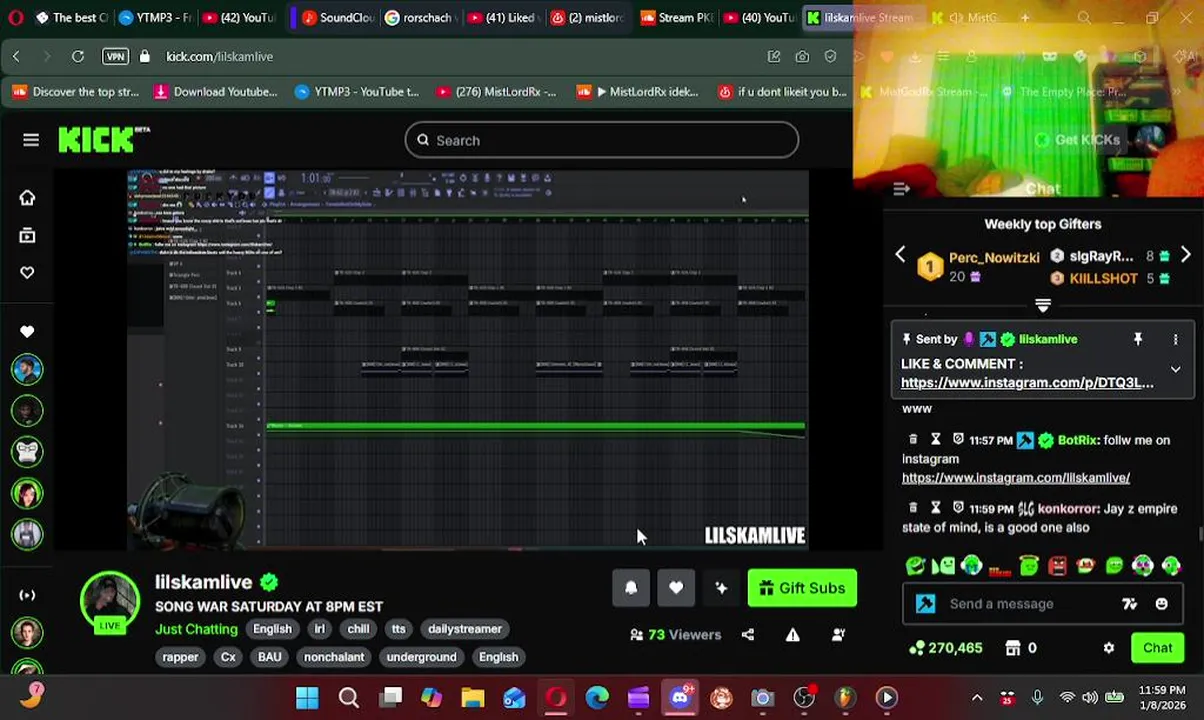
Task: Open pinned message three-dot options
Action: tap(1175, 340)
